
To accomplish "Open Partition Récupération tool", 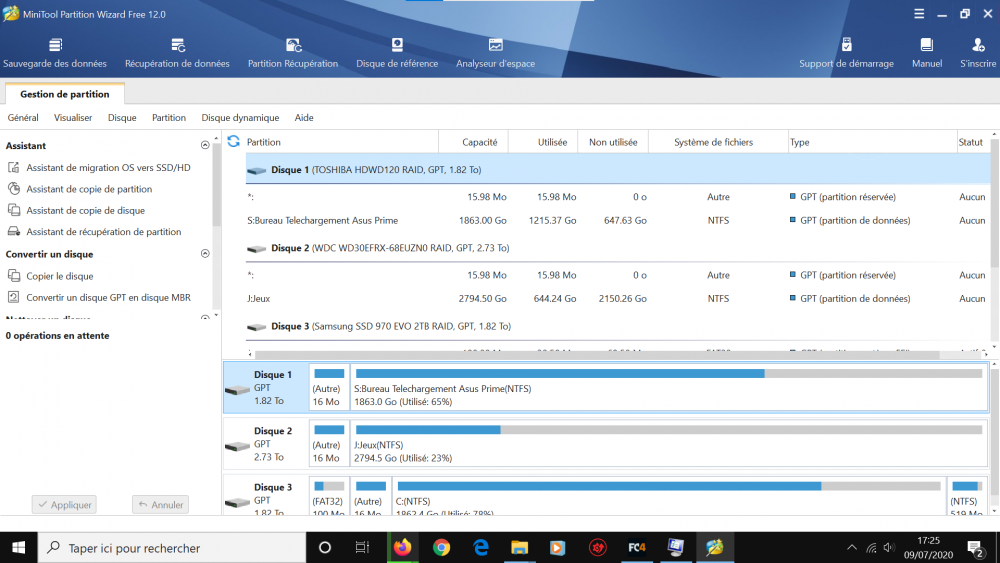I will coord(293,53).
